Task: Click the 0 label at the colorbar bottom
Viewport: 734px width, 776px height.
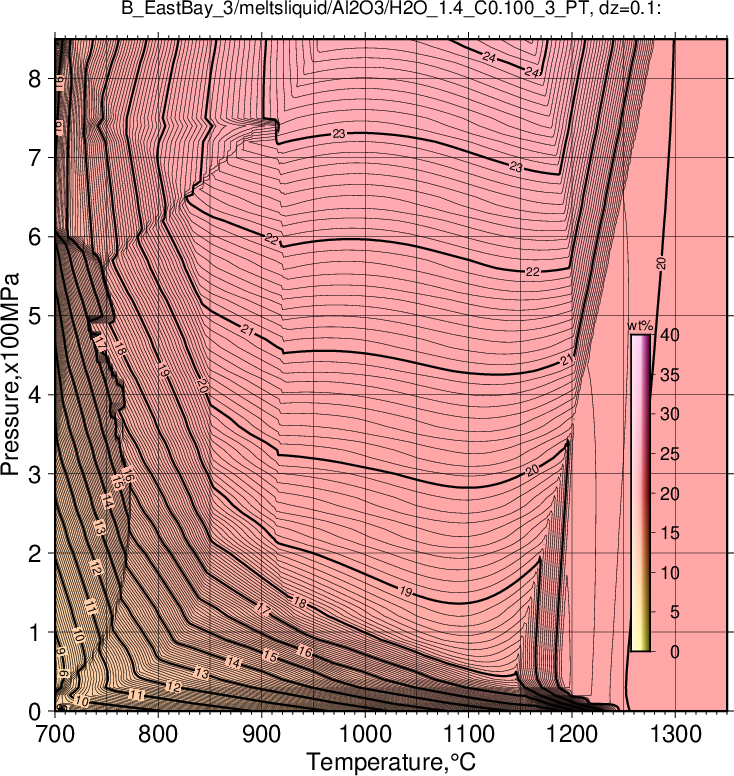Action: click(x=675, y=652)
